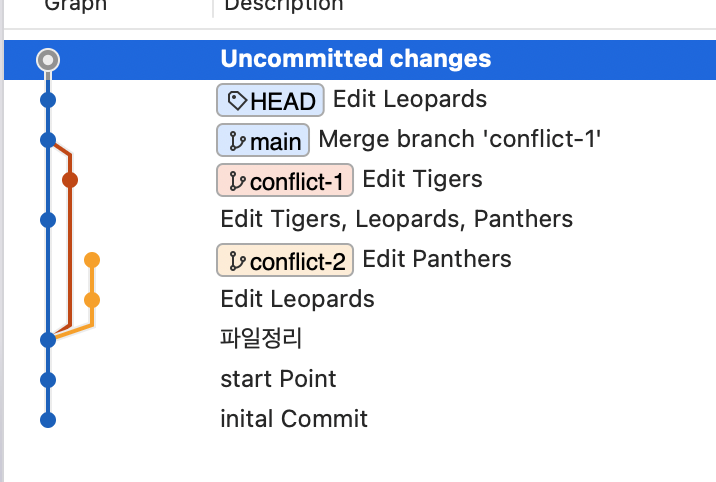Select the 파일정리 commit
This screenshot has width=716, height=482.
tap(261, 339)
